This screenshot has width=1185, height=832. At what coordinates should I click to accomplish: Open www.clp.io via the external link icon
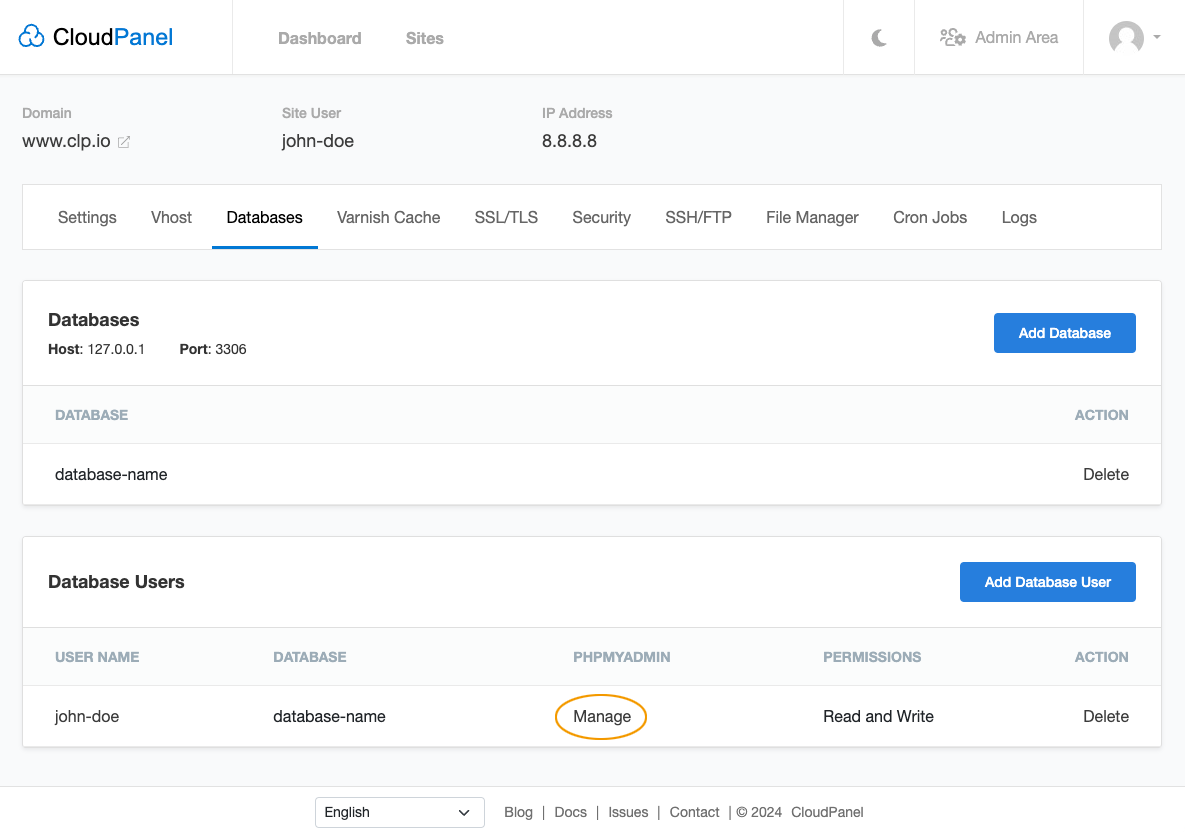[124, 142]
